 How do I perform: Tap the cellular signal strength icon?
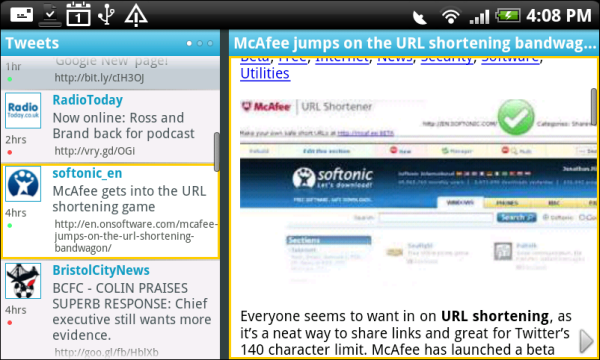click(x=479, y=17)
